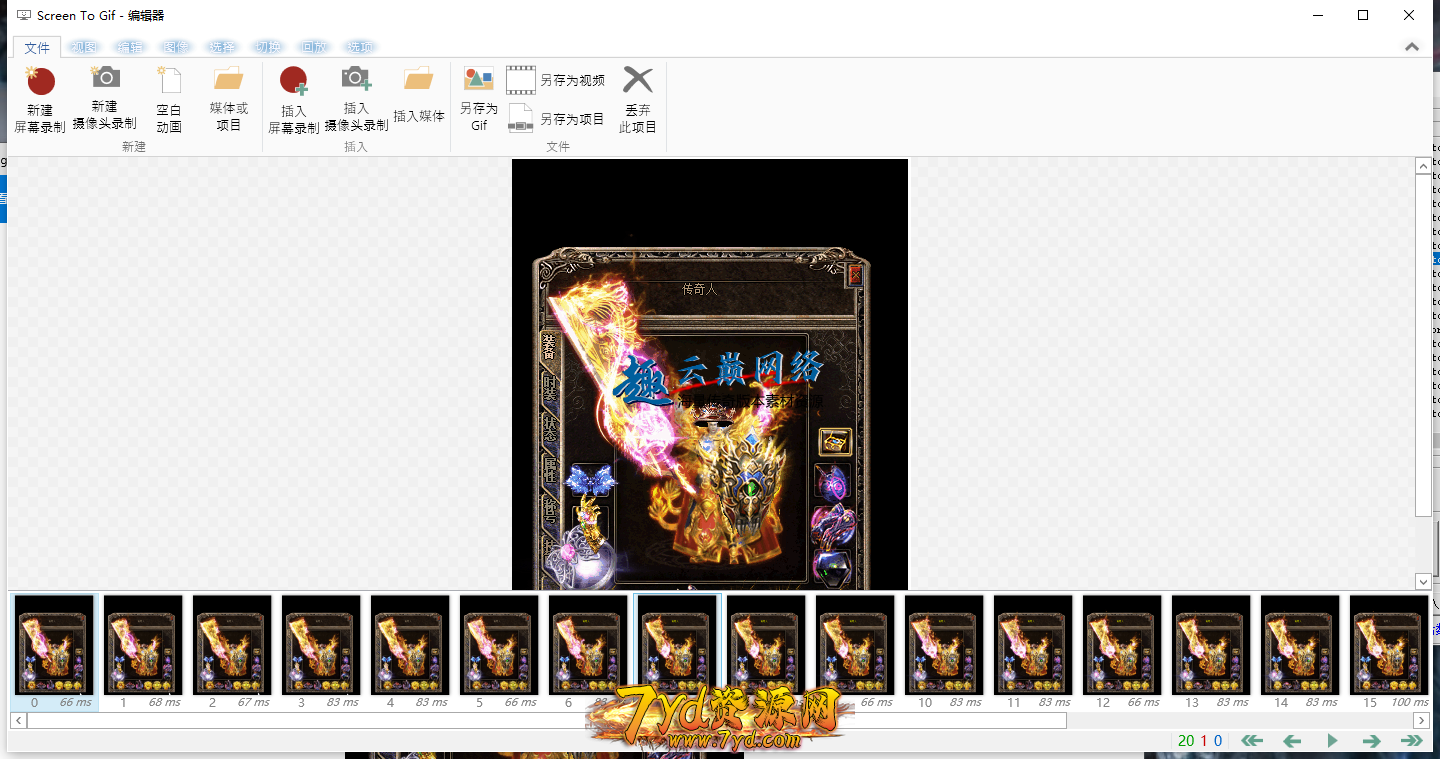This screenshot has width=1440, height=759.
Task: Insert a webcam recording
Action: (x=356, y=100)
